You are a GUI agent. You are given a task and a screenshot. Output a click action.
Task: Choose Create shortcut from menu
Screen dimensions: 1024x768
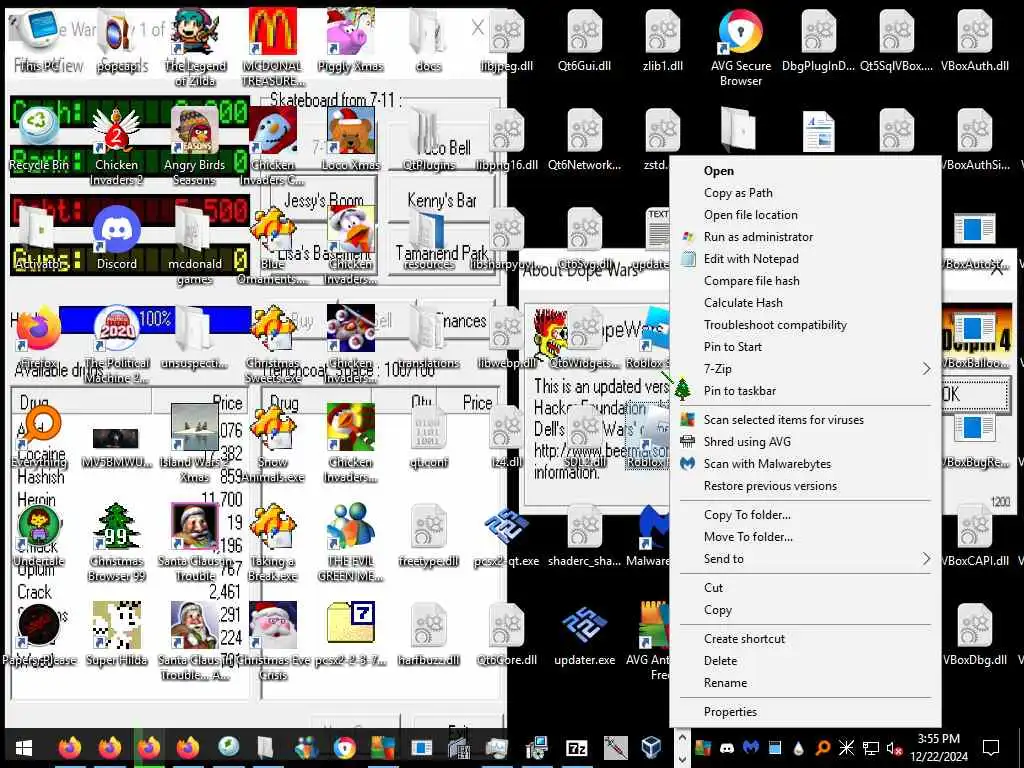[806, 639]
